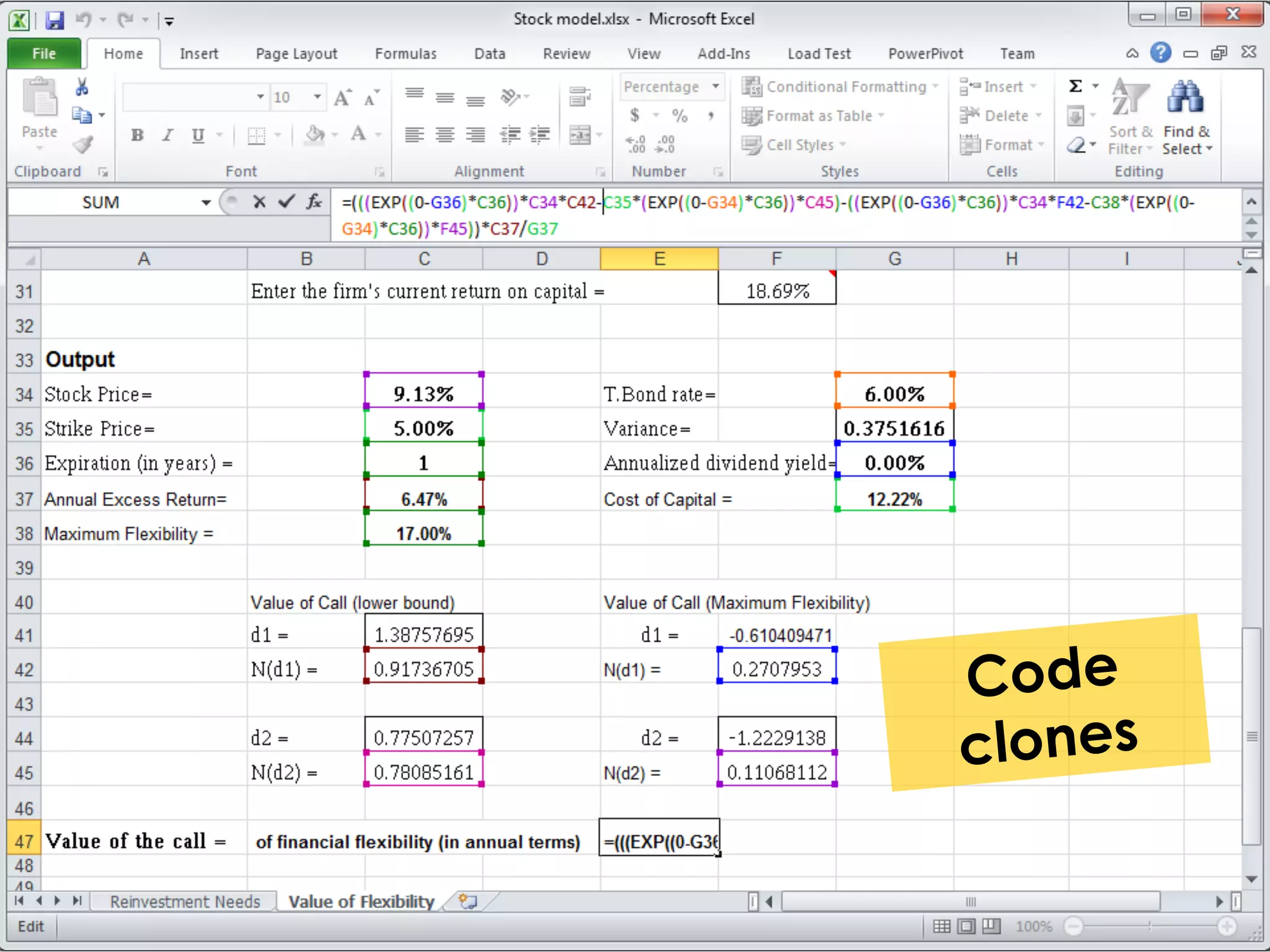Open the font size dropdown
Viewport: 1270px width, 952px height.
(317, 97)
